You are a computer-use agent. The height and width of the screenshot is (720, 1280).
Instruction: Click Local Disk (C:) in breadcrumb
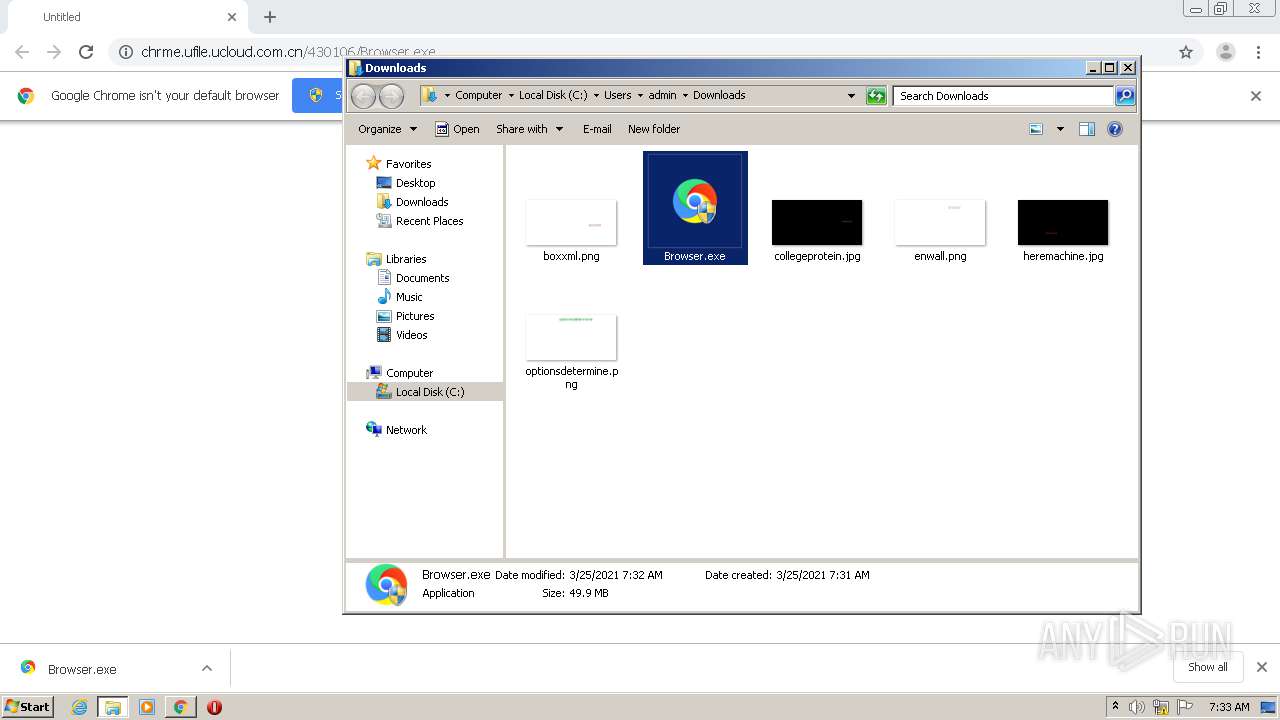coord(553,95)
